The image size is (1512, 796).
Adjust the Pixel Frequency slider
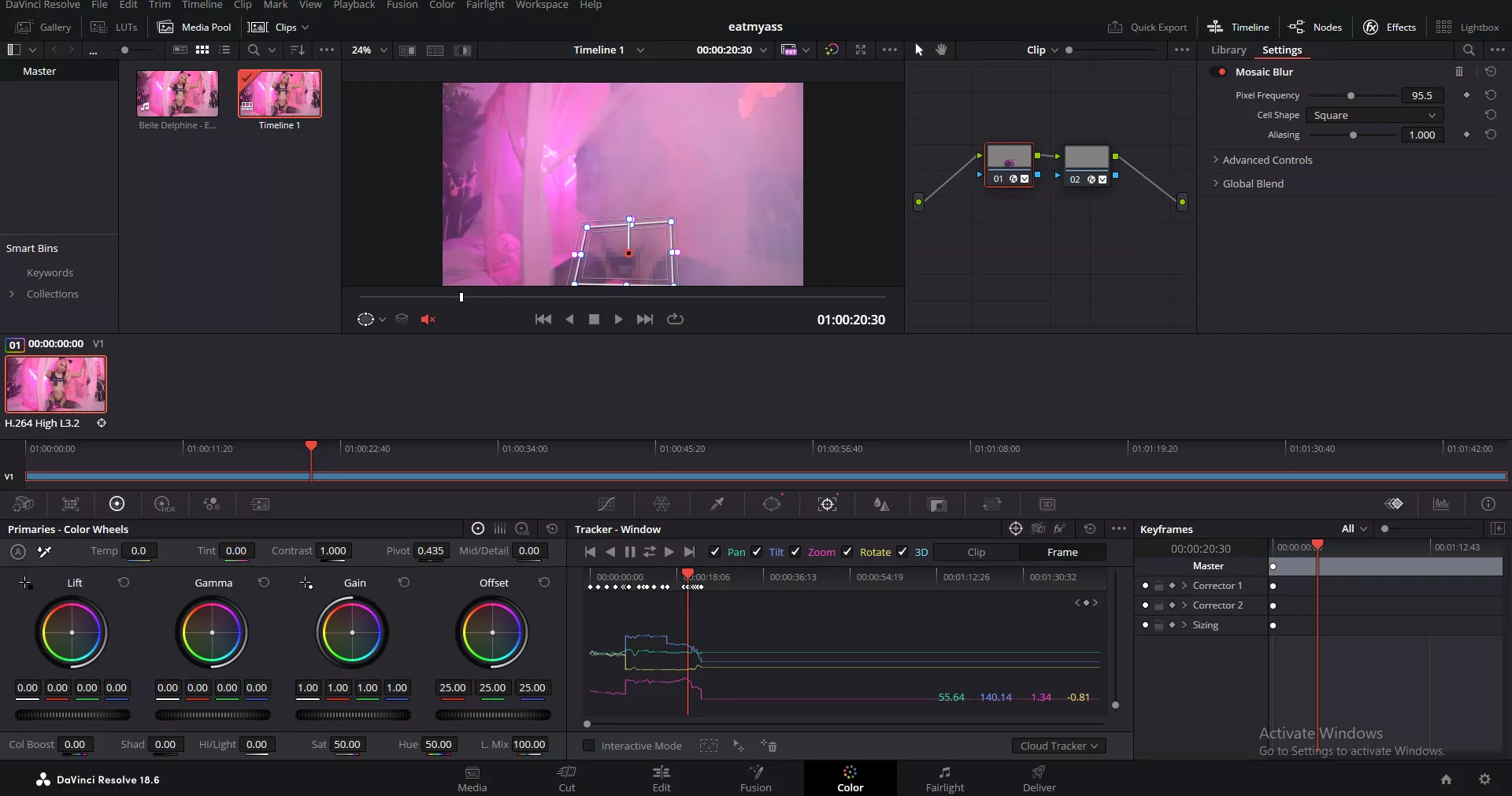click(x=1351, y=95)
